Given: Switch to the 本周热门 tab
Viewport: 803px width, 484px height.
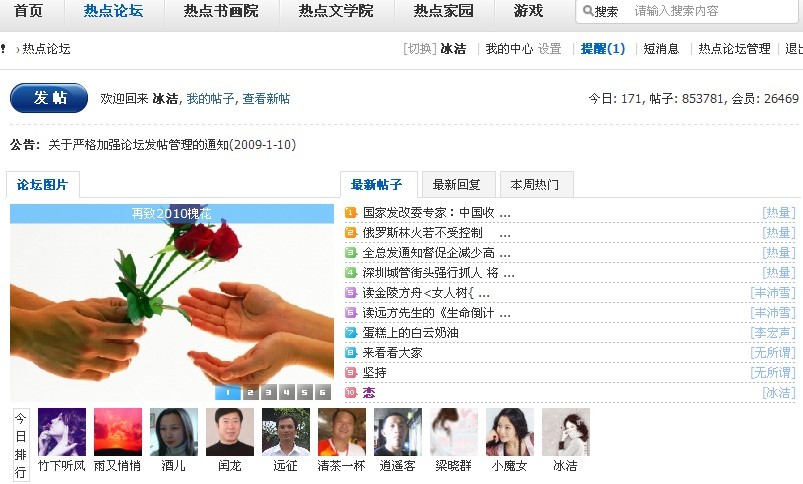Looking at the screenshot, I should point(535,184).
